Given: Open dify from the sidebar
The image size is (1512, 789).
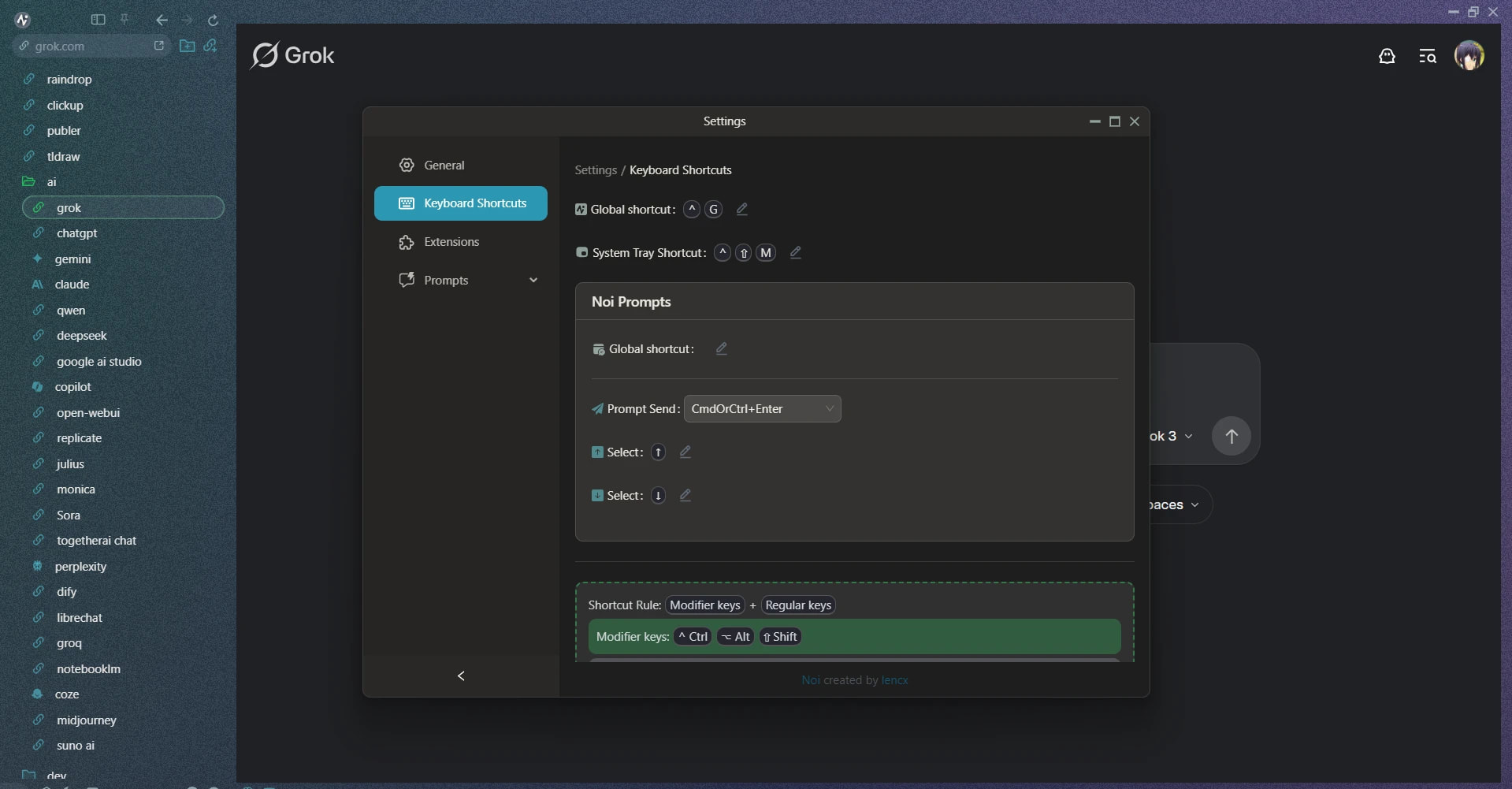Looking at the screenshot, I should pyautogui.click(x=66, y=592).
